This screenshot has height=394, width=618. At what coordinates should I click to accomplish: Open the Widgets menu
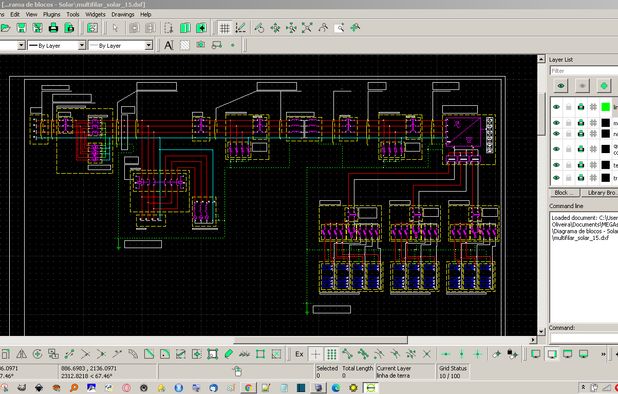tap(95, 14)
